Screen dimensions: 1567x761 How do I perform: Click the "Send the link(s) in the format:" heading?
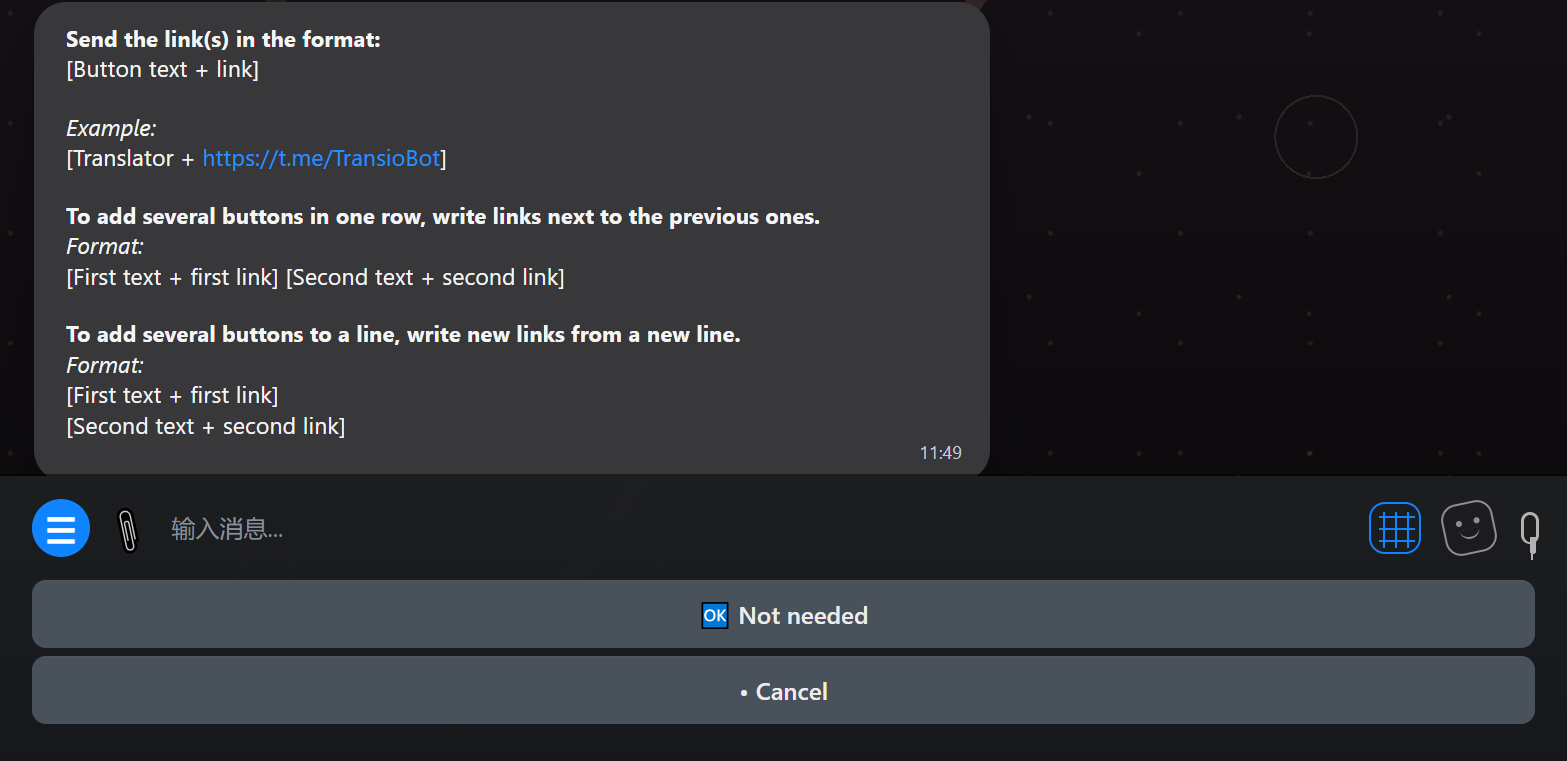pos(223,40)
